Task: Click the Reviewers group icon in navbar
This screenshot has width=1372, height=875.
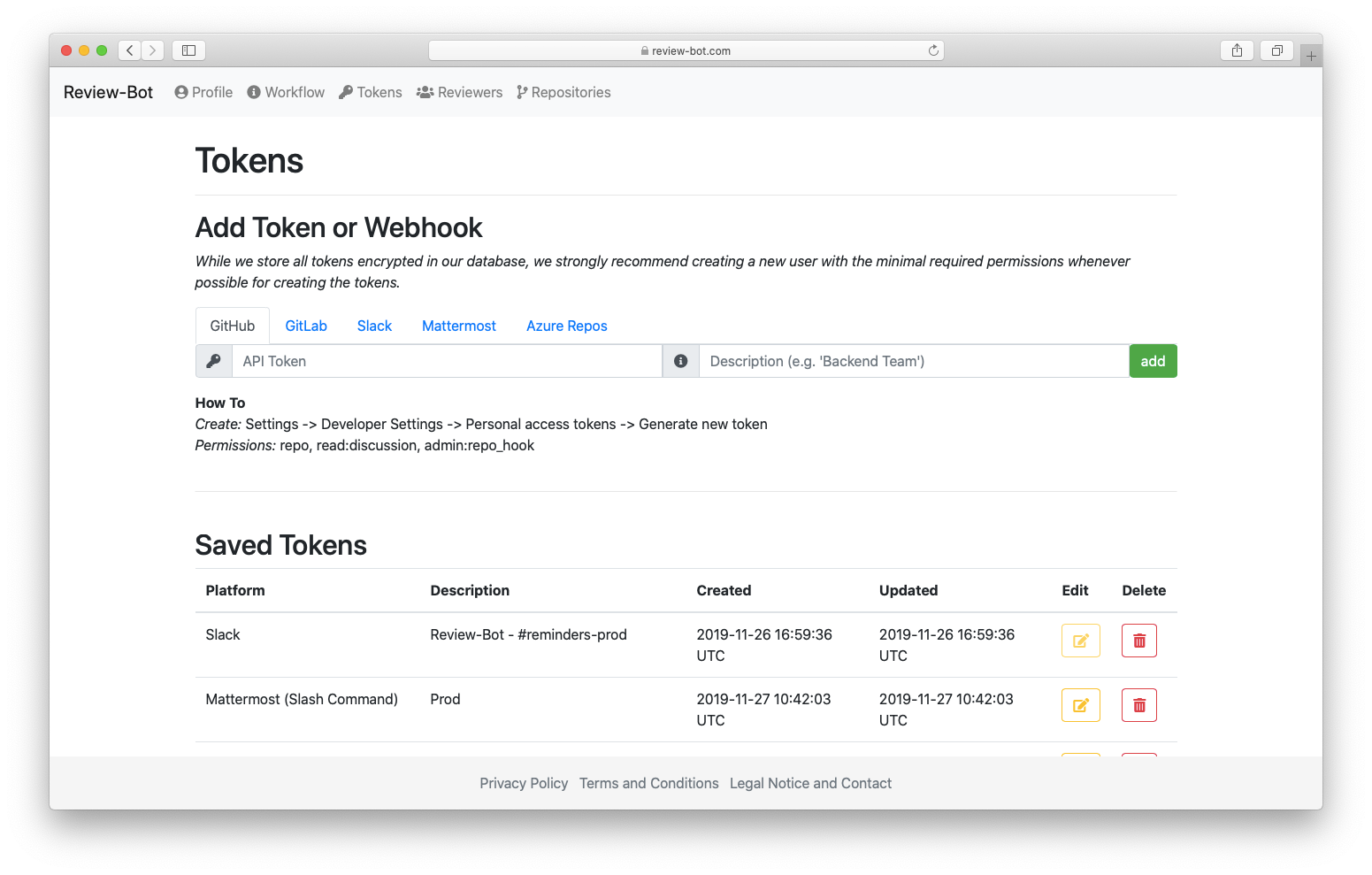Action: (425, 92)
